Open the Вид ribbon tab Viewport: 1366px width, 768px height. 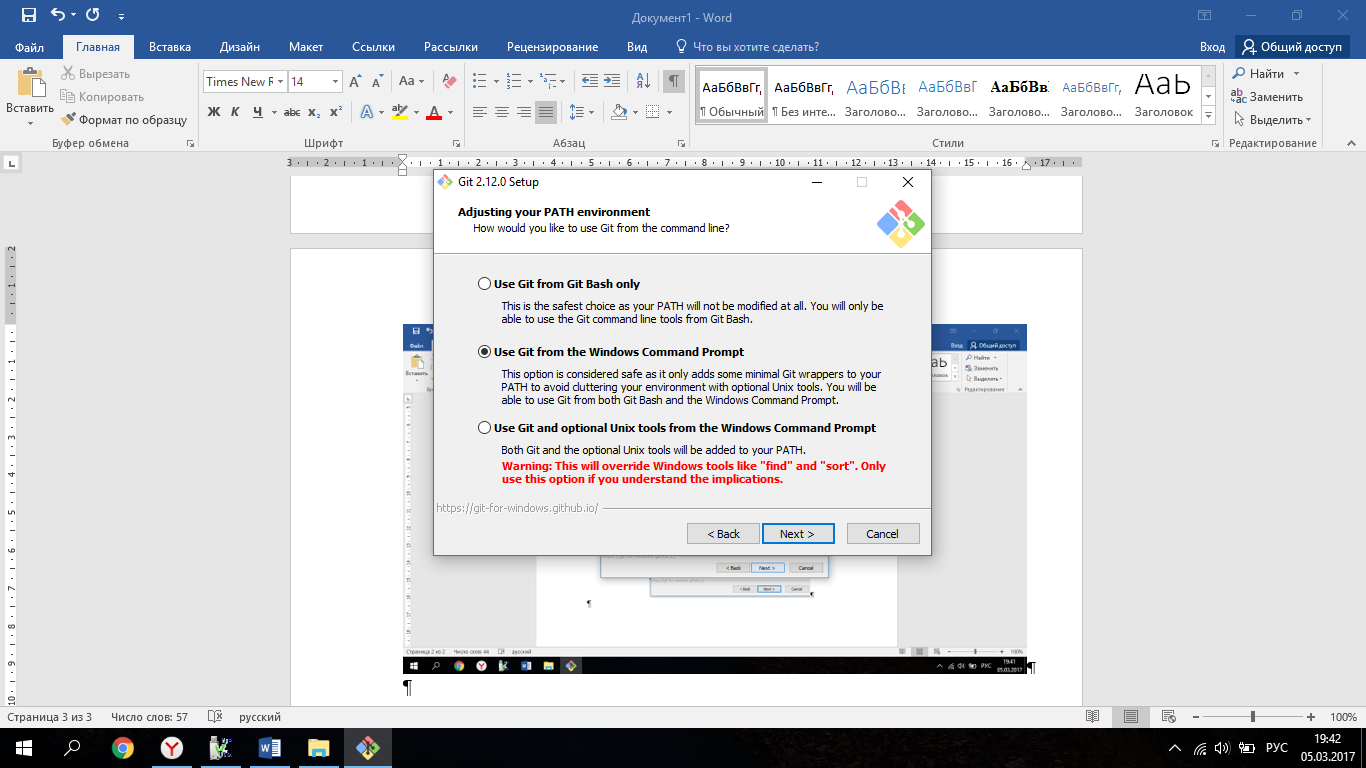click(637, 47)
